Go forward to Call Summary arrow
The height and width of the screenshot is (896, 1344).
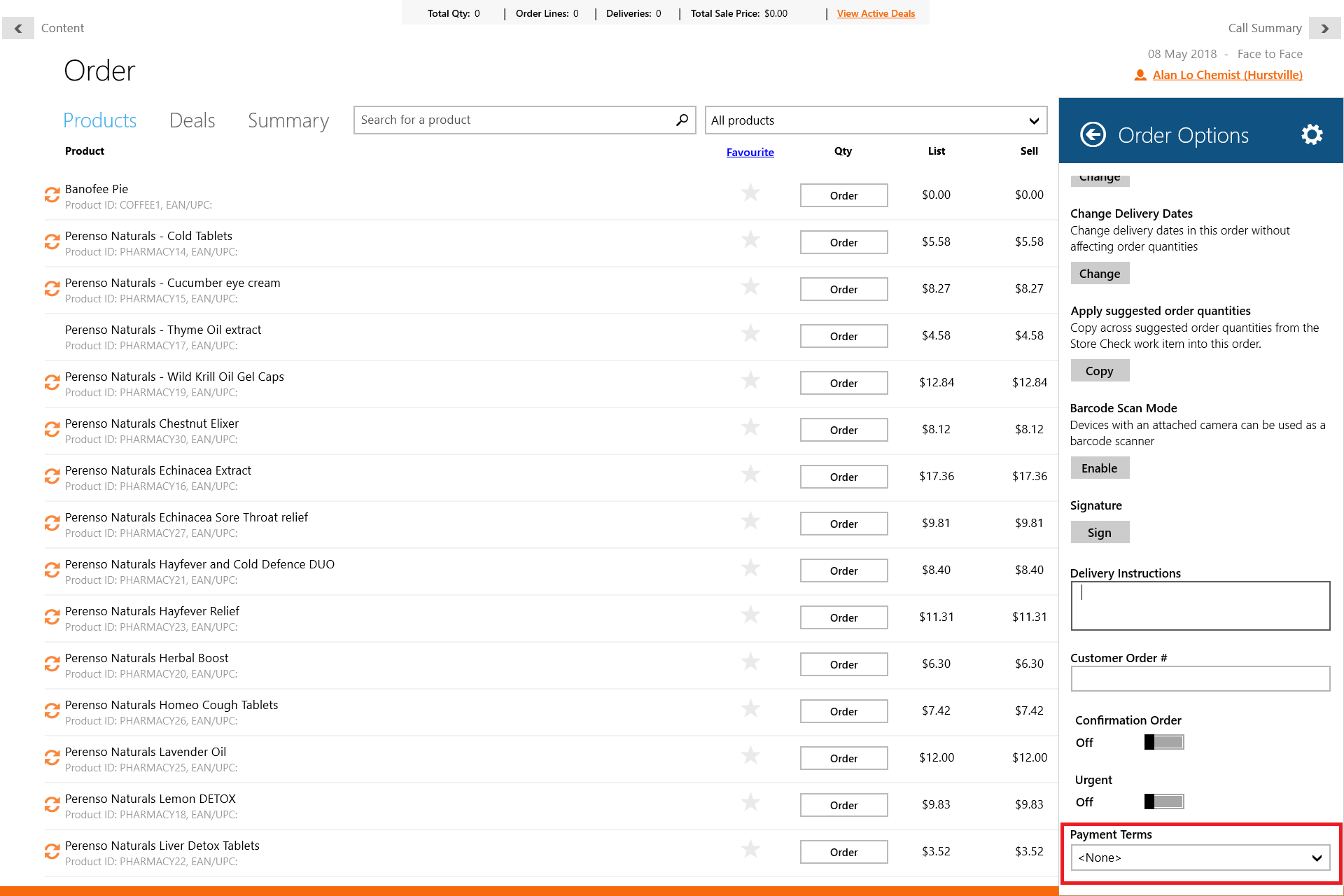(1324, 28)
